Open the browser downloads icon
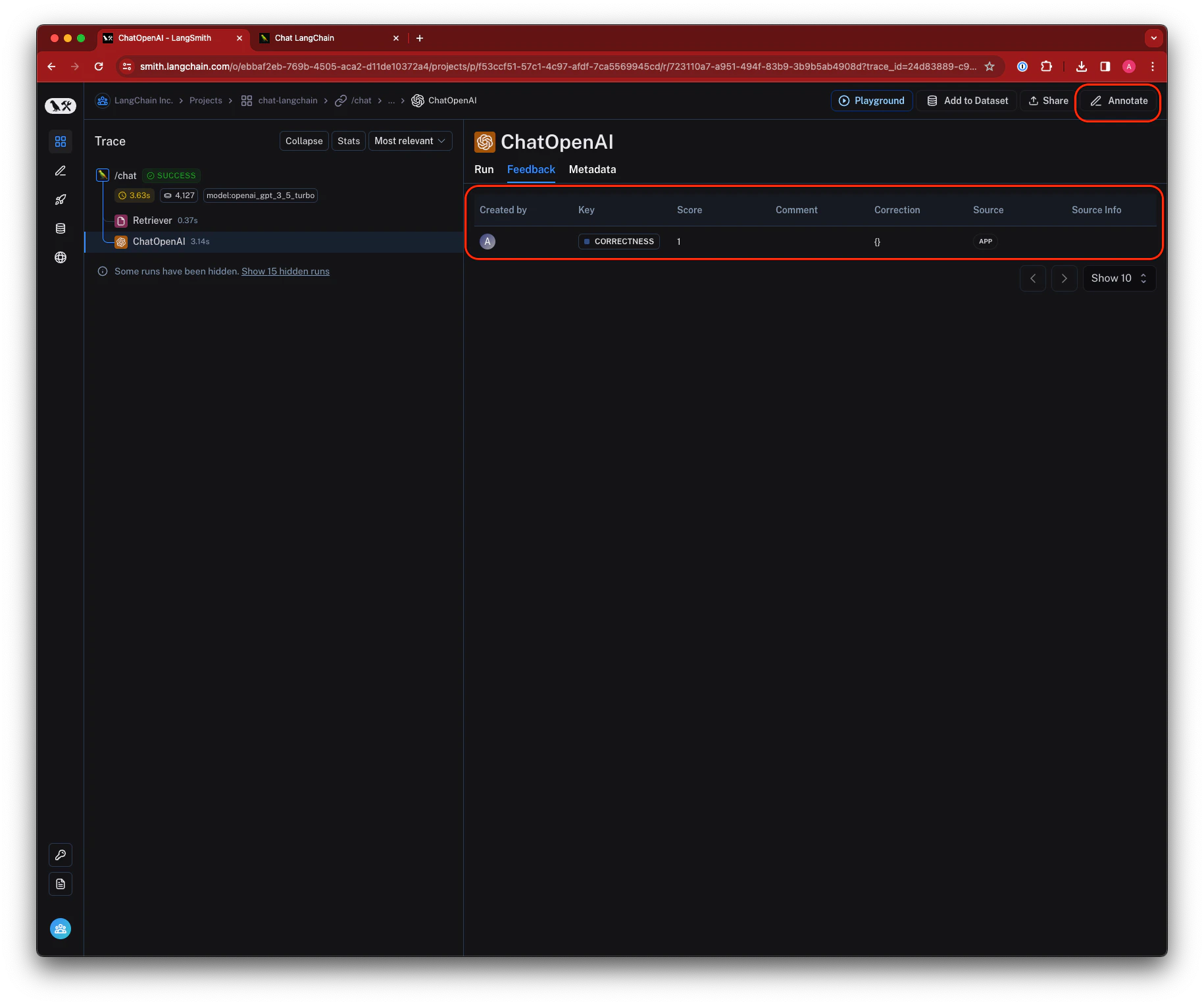Viewport: 1204px width, 1005px height. click(x=1081, y=66)
